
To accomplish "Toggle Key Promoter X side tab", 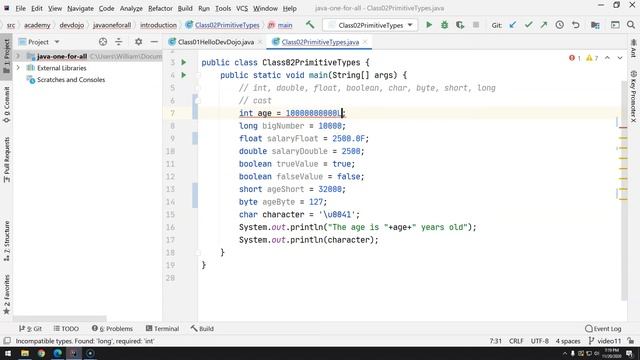I will (x=633, y=96).
